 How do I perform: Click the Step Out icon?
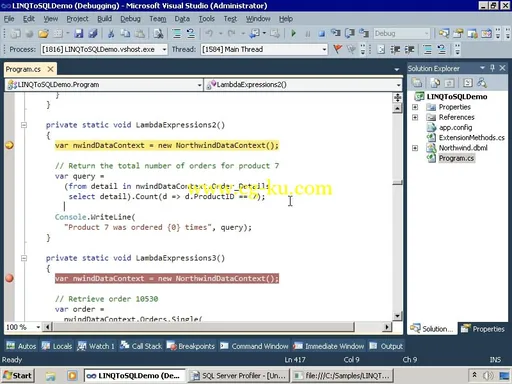pos(364,33)
